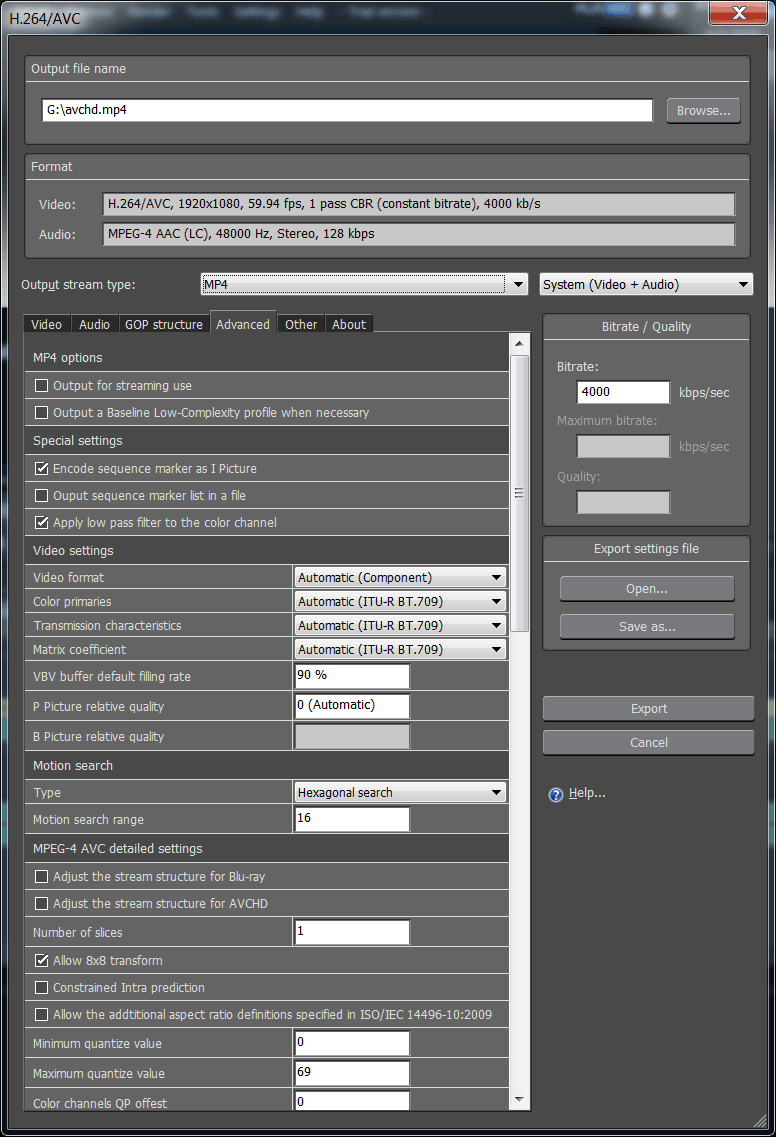Click the scrollbar down arrow

point(519,1099)
